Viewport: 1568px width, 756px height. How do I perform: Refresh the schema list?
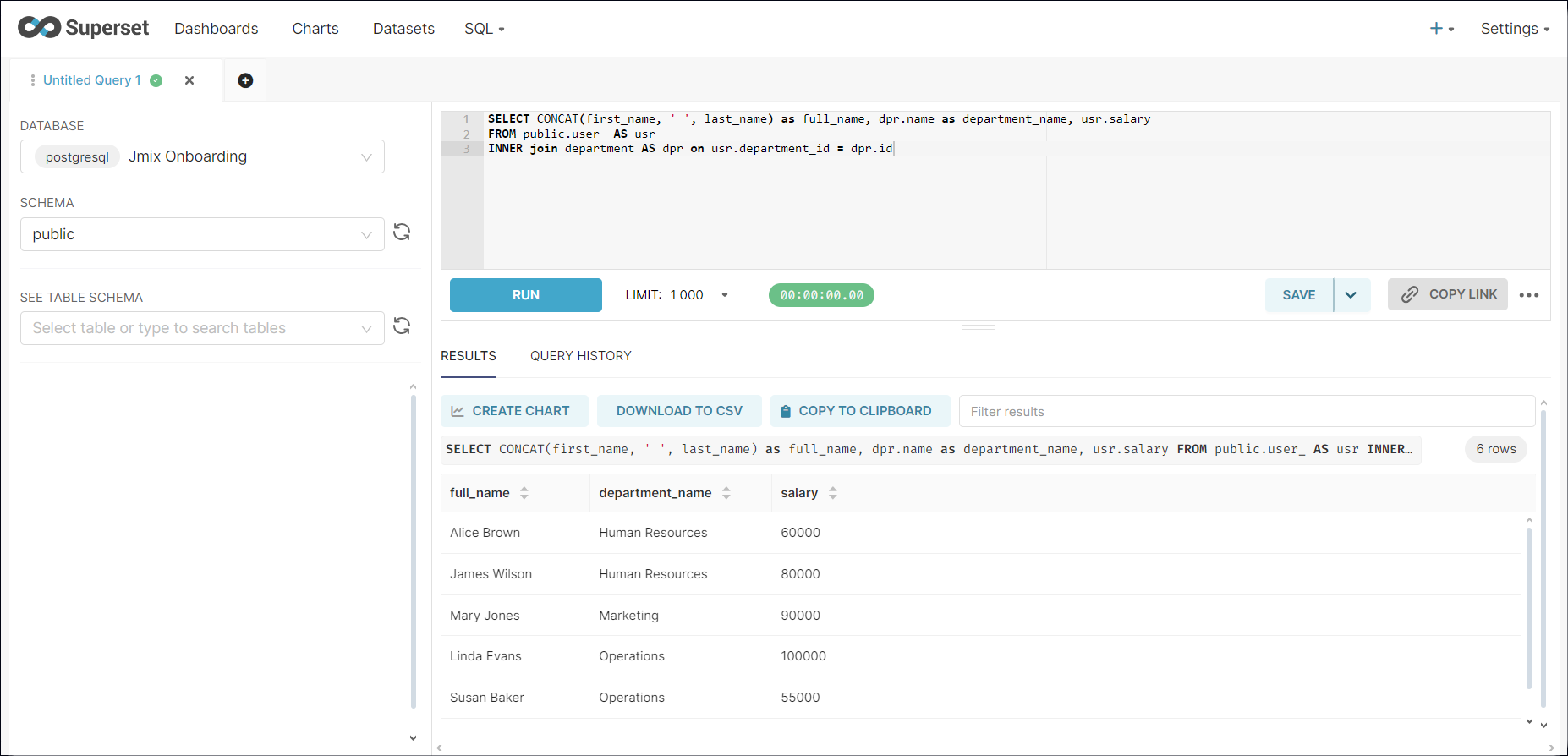[402, 233]
